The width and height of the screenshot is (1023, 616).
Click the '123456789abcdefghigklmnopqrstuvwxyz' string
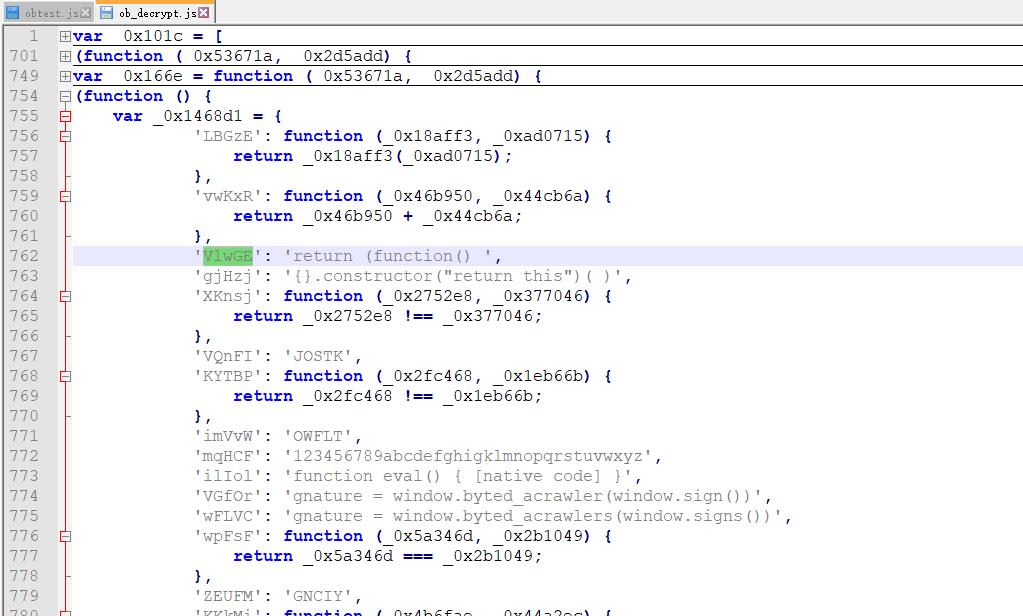[468, 455]
